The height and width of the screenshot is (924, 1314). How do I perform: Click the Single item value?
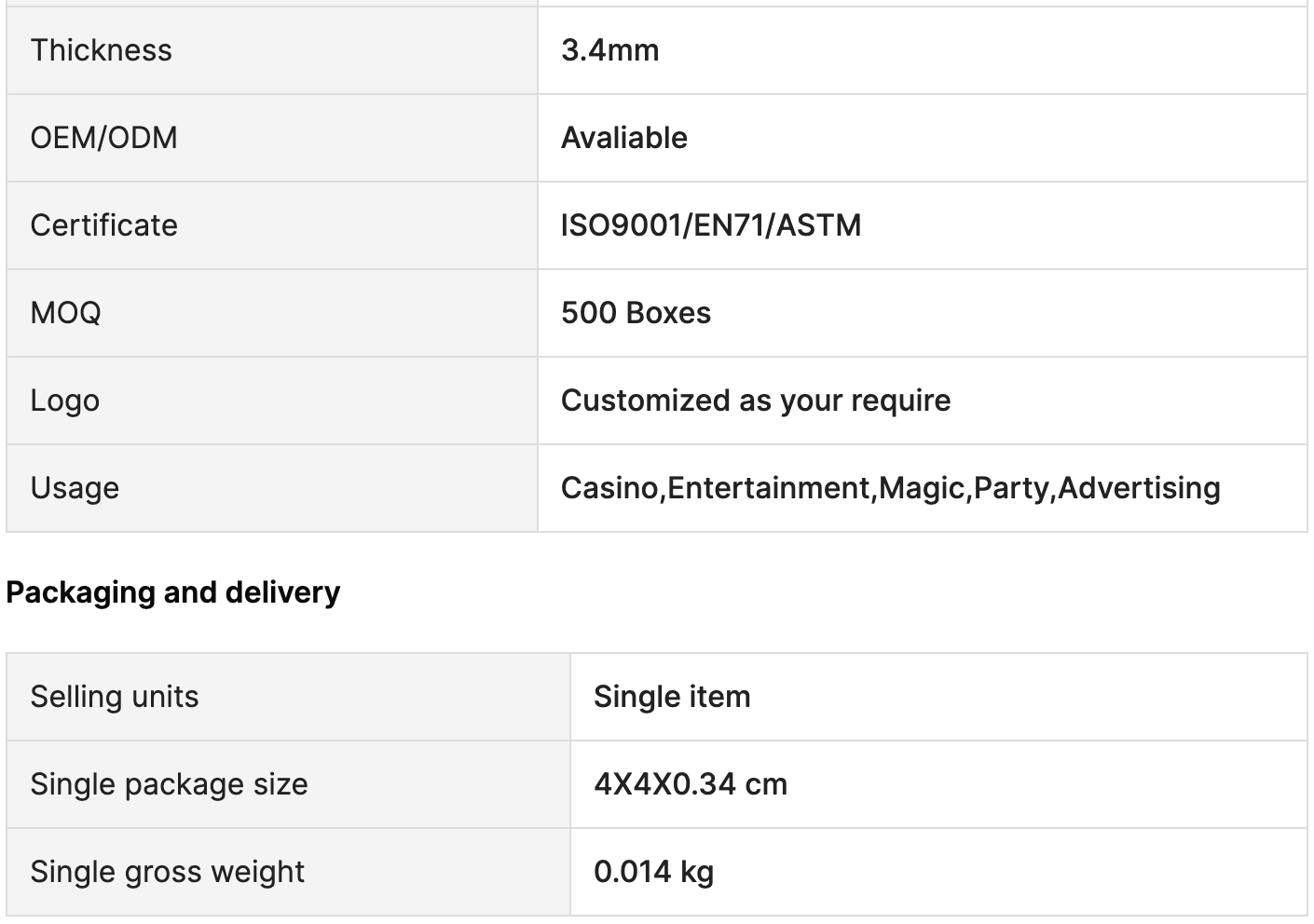pyautogui.click(x=671, y=697)
